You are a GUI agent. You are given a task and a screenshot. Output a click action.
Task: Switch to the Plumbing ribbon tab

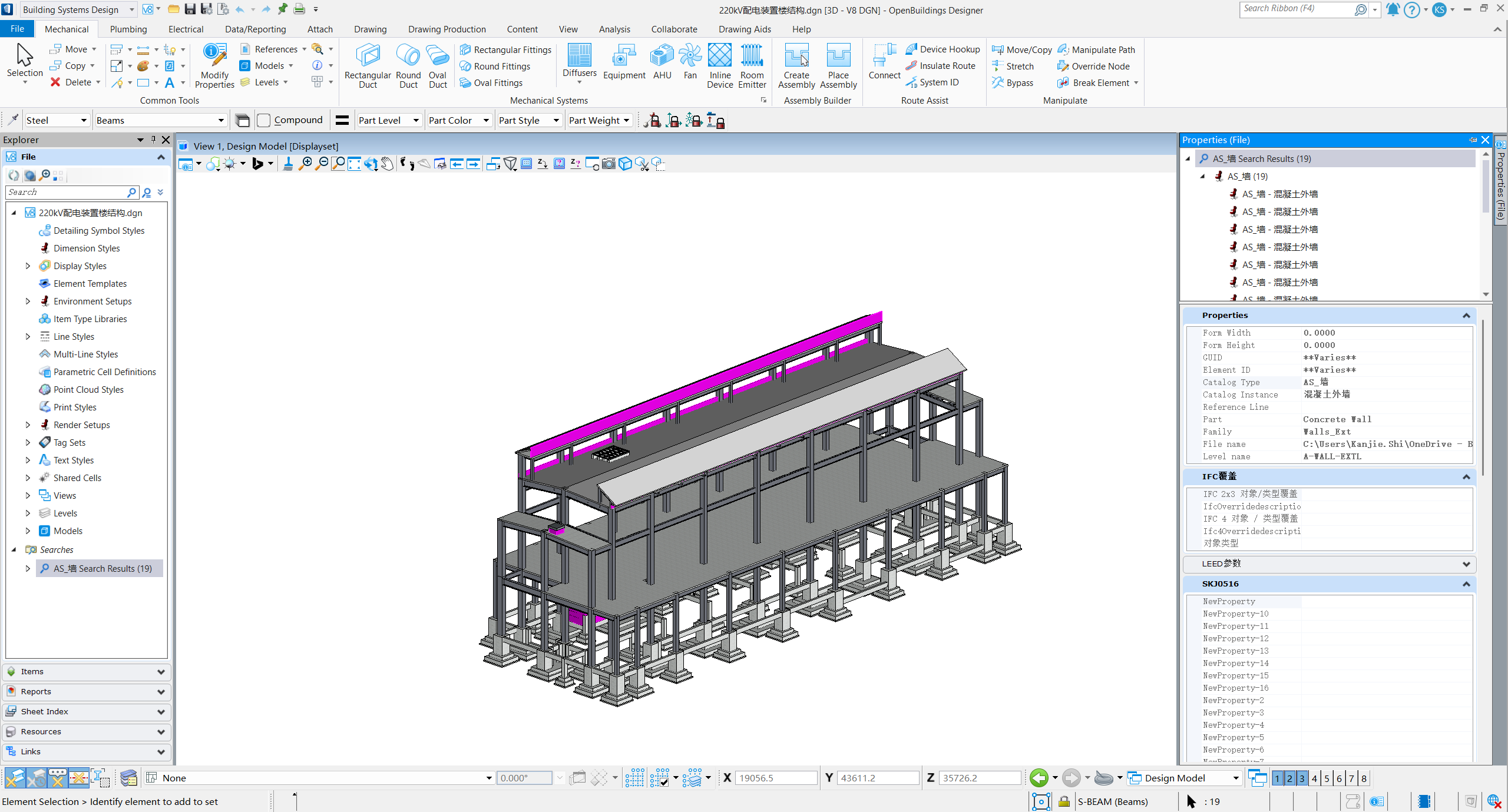(x=128, y=29)
